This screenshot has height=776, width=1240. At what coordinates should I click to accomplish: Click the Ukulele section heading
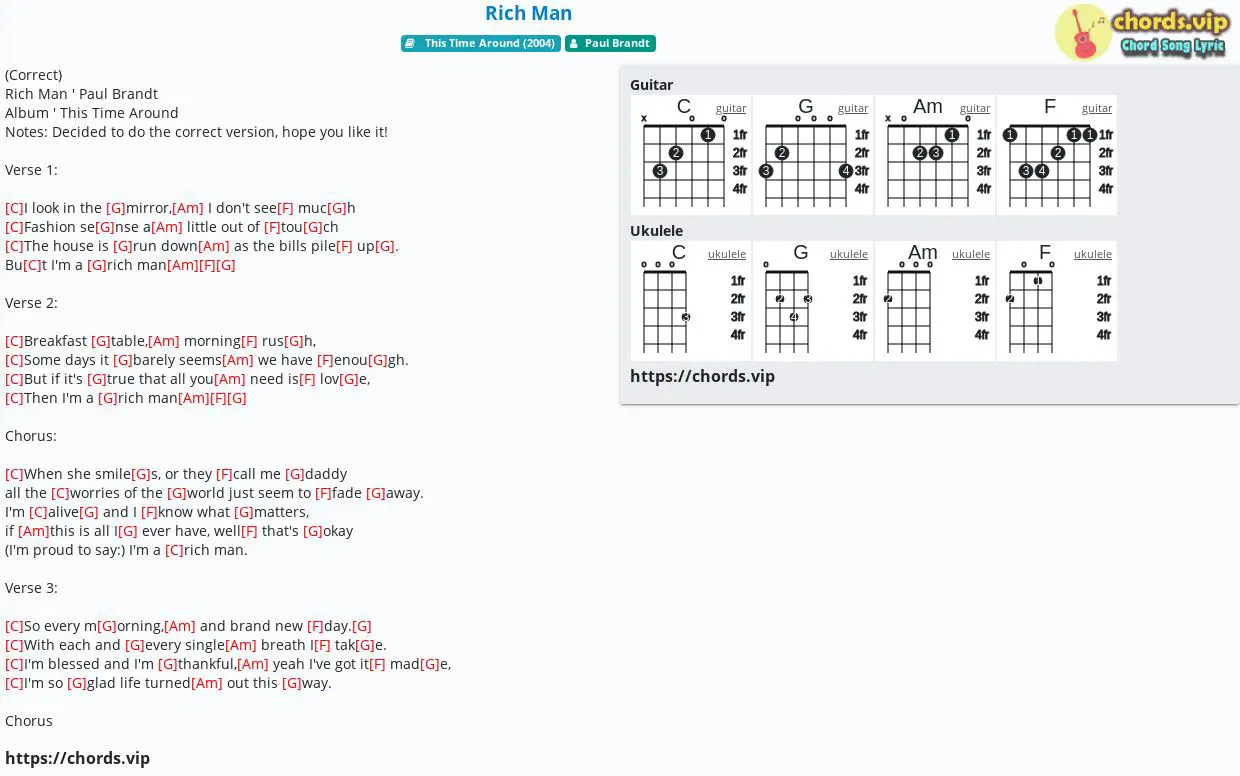coord(656,231)
